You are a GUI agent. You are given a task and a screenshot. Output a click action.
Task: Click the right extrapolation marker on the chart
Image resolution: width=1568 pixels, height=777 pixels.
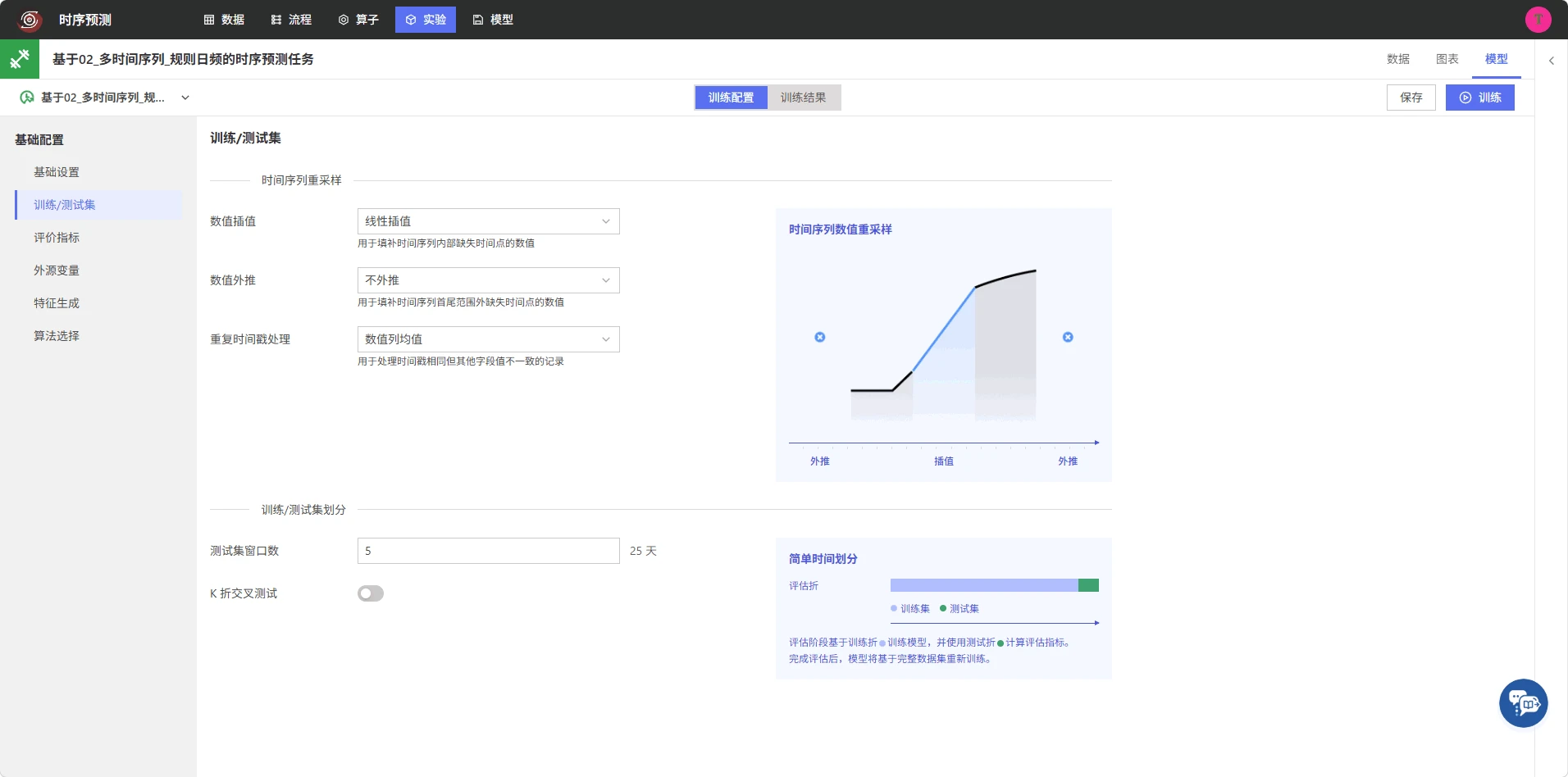coord(1068,337)
